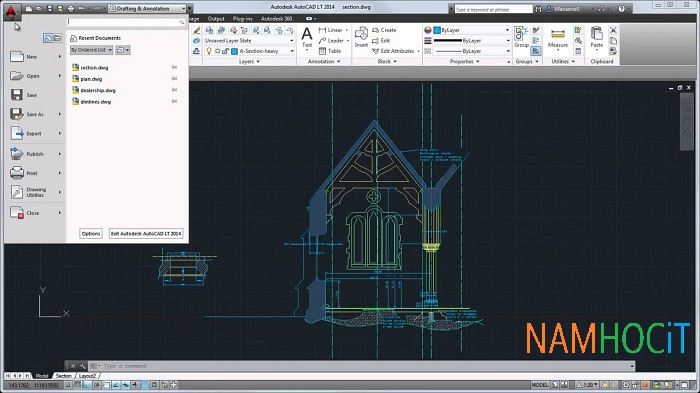700x393 pixels.
Task: Open the ByLayer lineweight dropdown
Action: click(x=472, y=41)
